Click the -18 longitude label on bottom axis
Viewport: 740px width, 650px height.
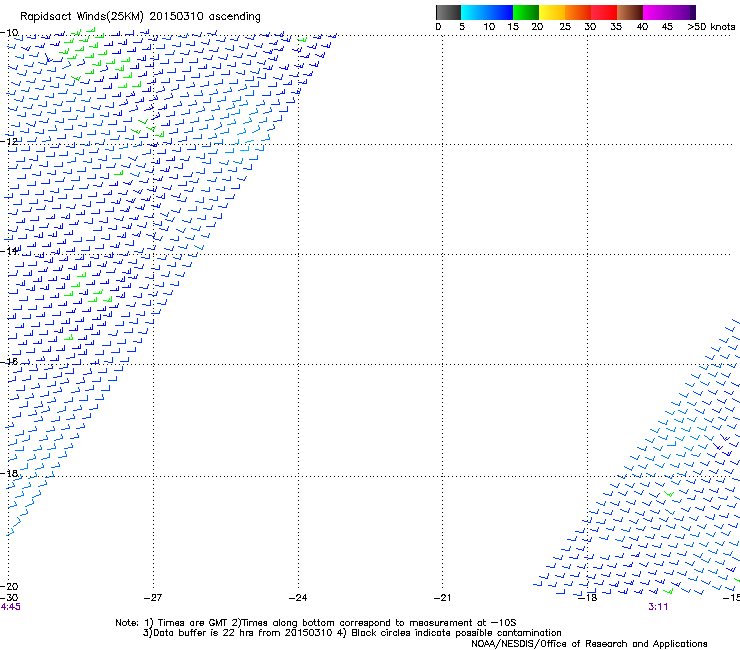(588, 598)
